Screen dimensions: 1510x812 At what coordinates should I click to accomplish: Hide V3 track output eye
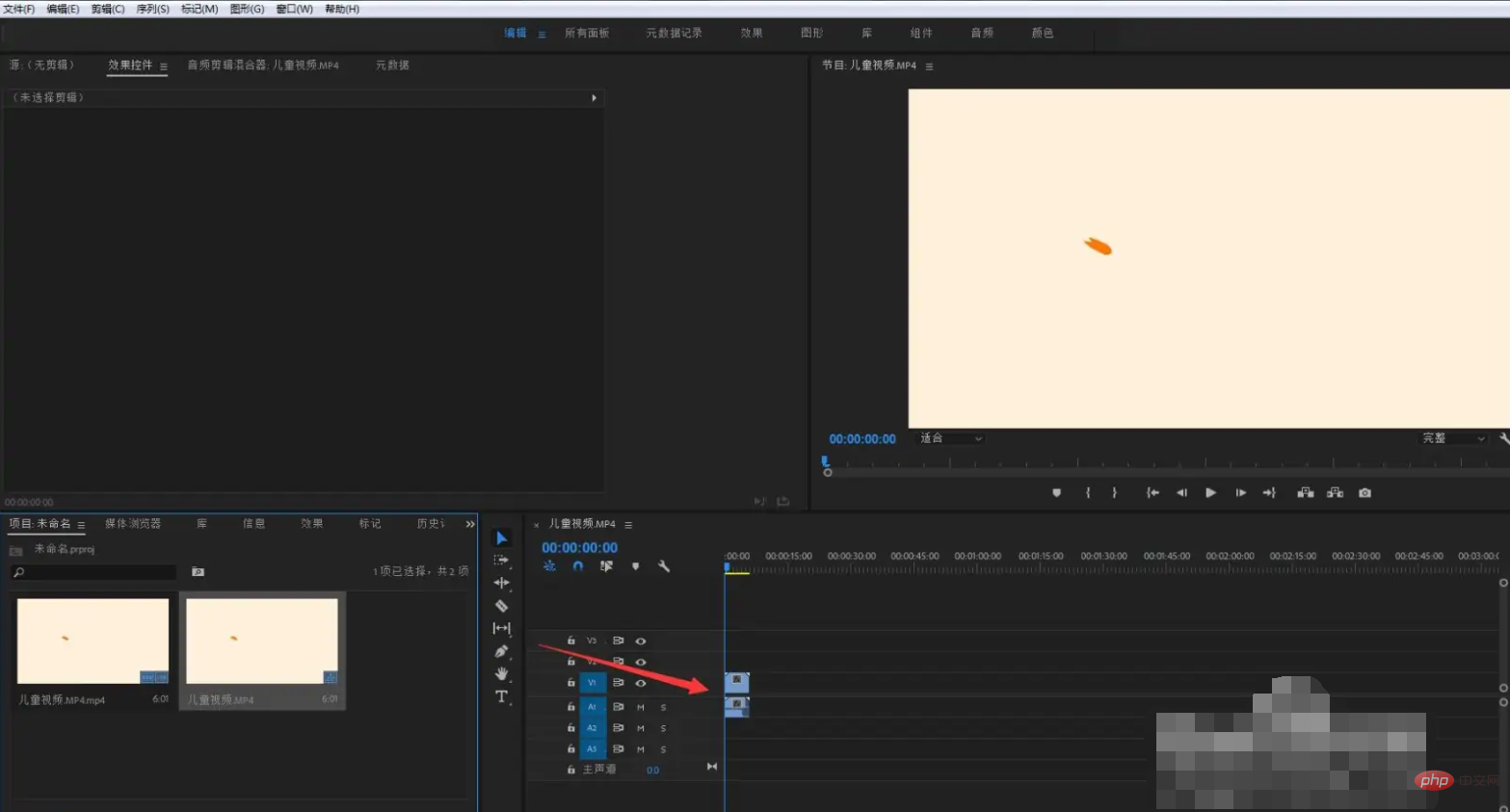[x=640, y=641]
